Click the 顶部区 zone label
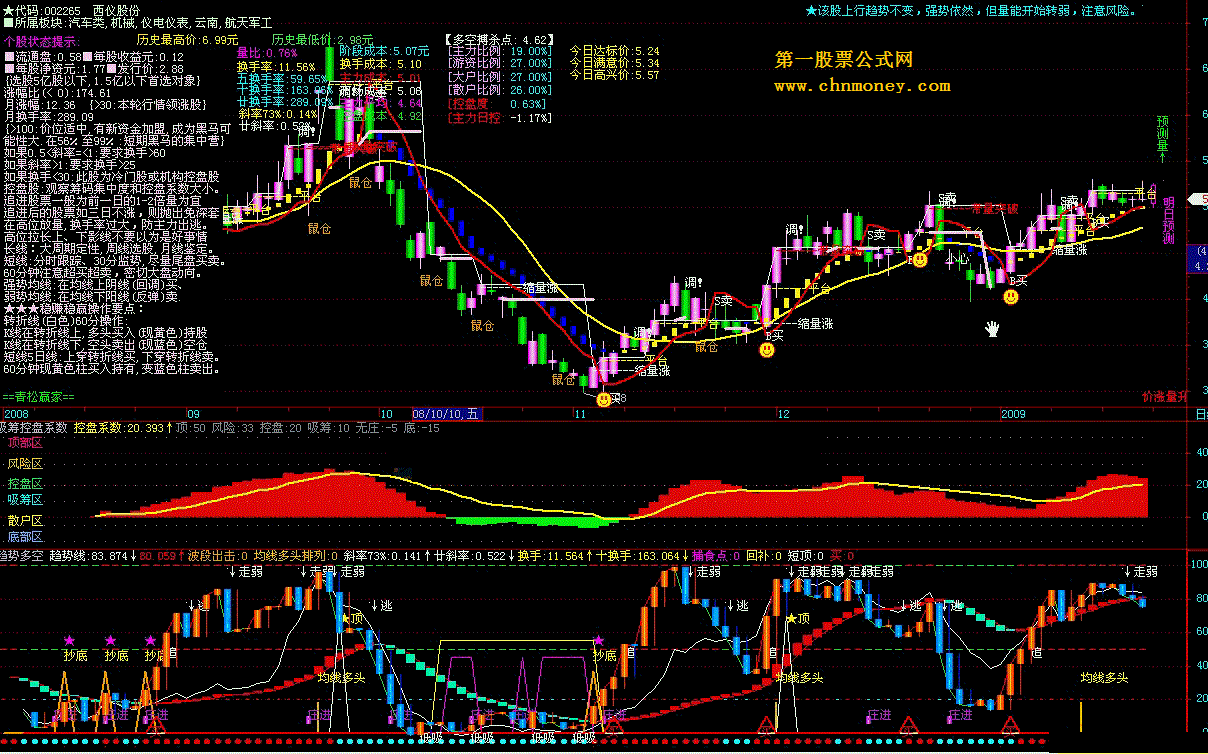The image size is (1208, 754). tap(25, 441)
